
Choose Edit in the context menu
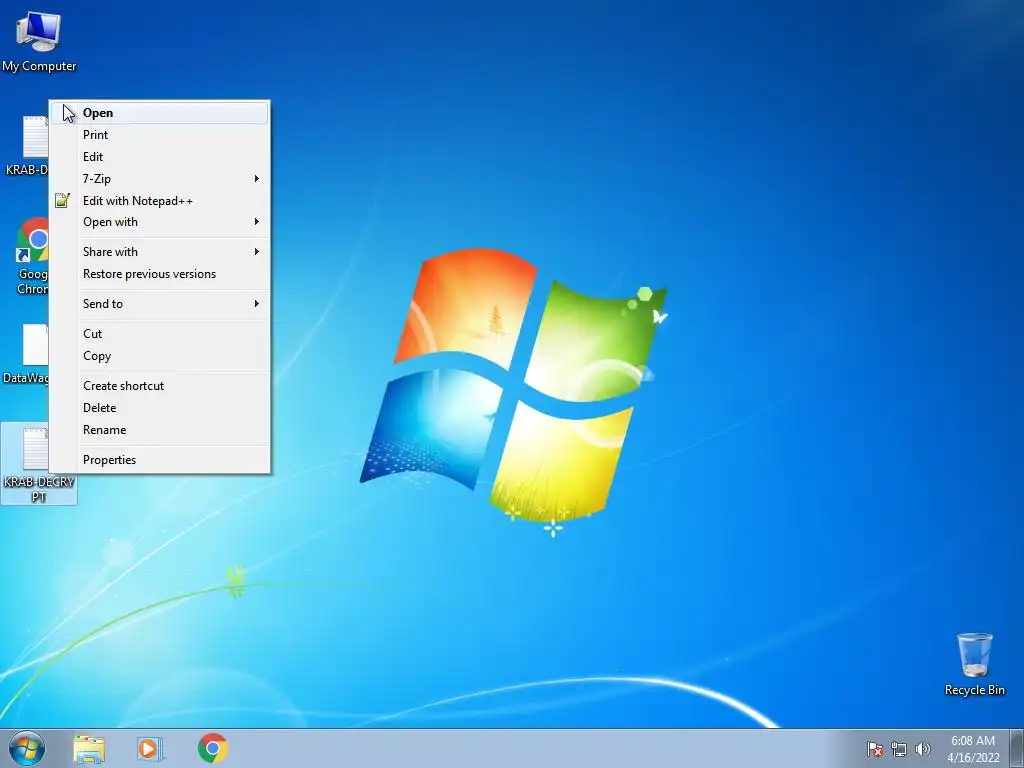[x=159, y=157]
